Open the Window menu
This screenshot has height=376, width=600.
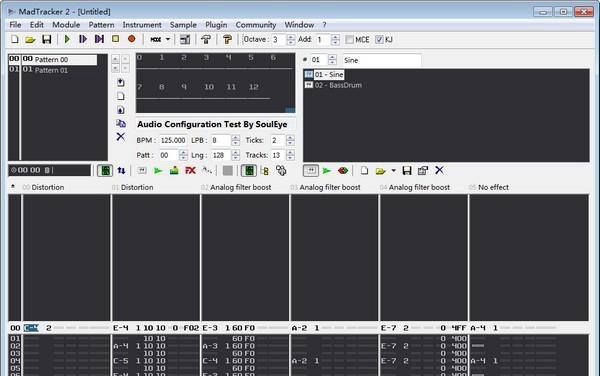coord(299,25)
